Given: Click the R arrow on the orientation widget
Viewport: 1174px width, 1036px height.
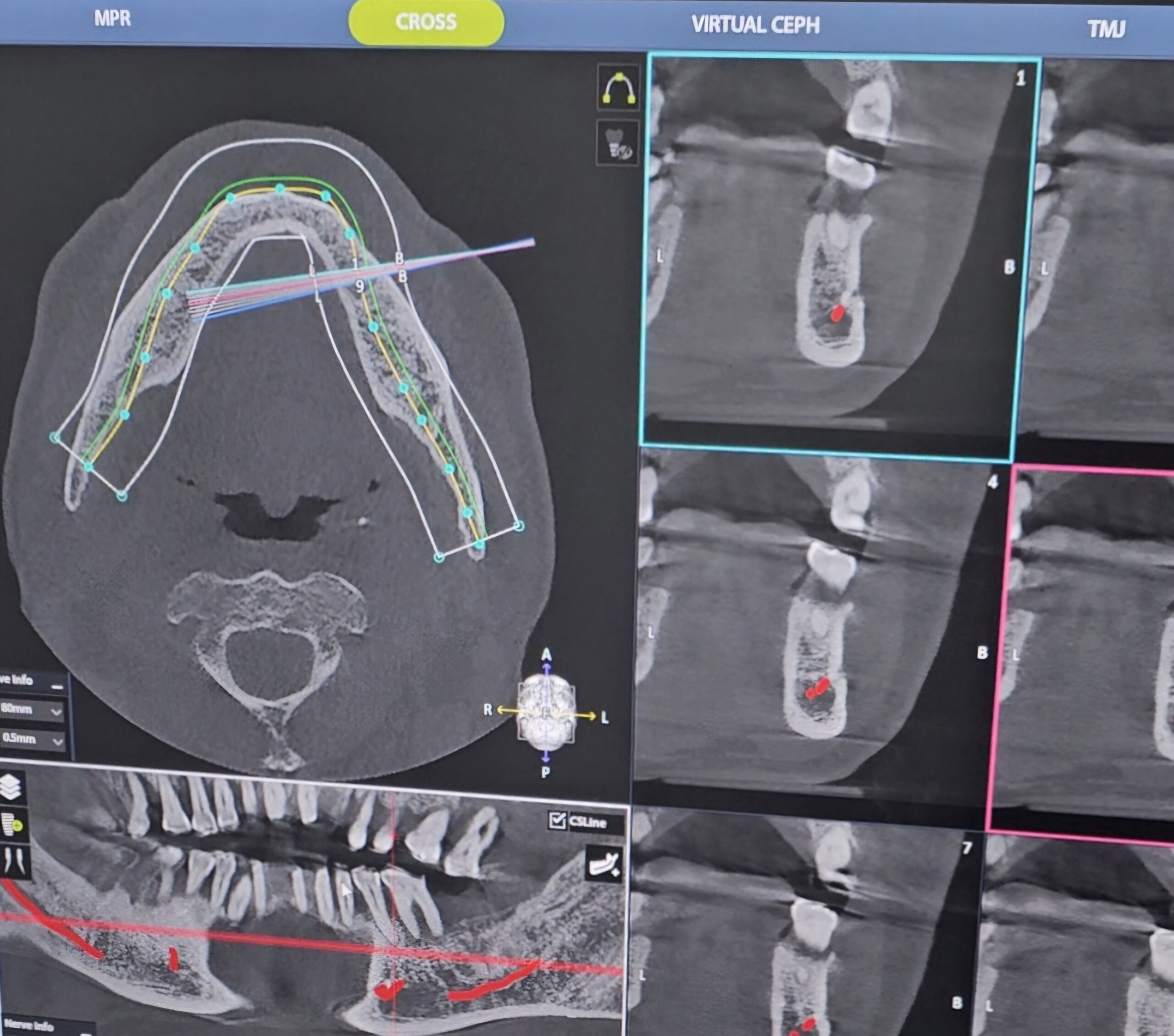Looking at the screenshot, I should (x=500, y=710).
